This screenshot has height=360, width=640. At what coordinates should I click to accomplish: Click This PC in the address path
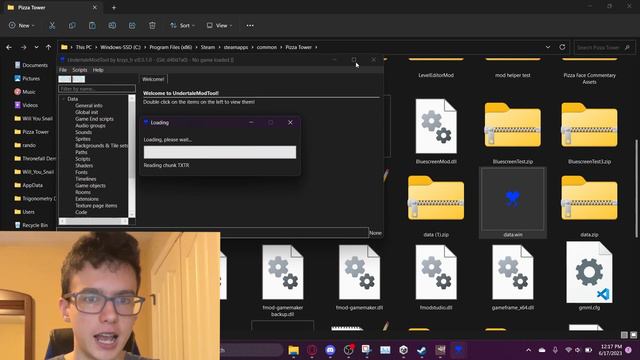[84, 47]
